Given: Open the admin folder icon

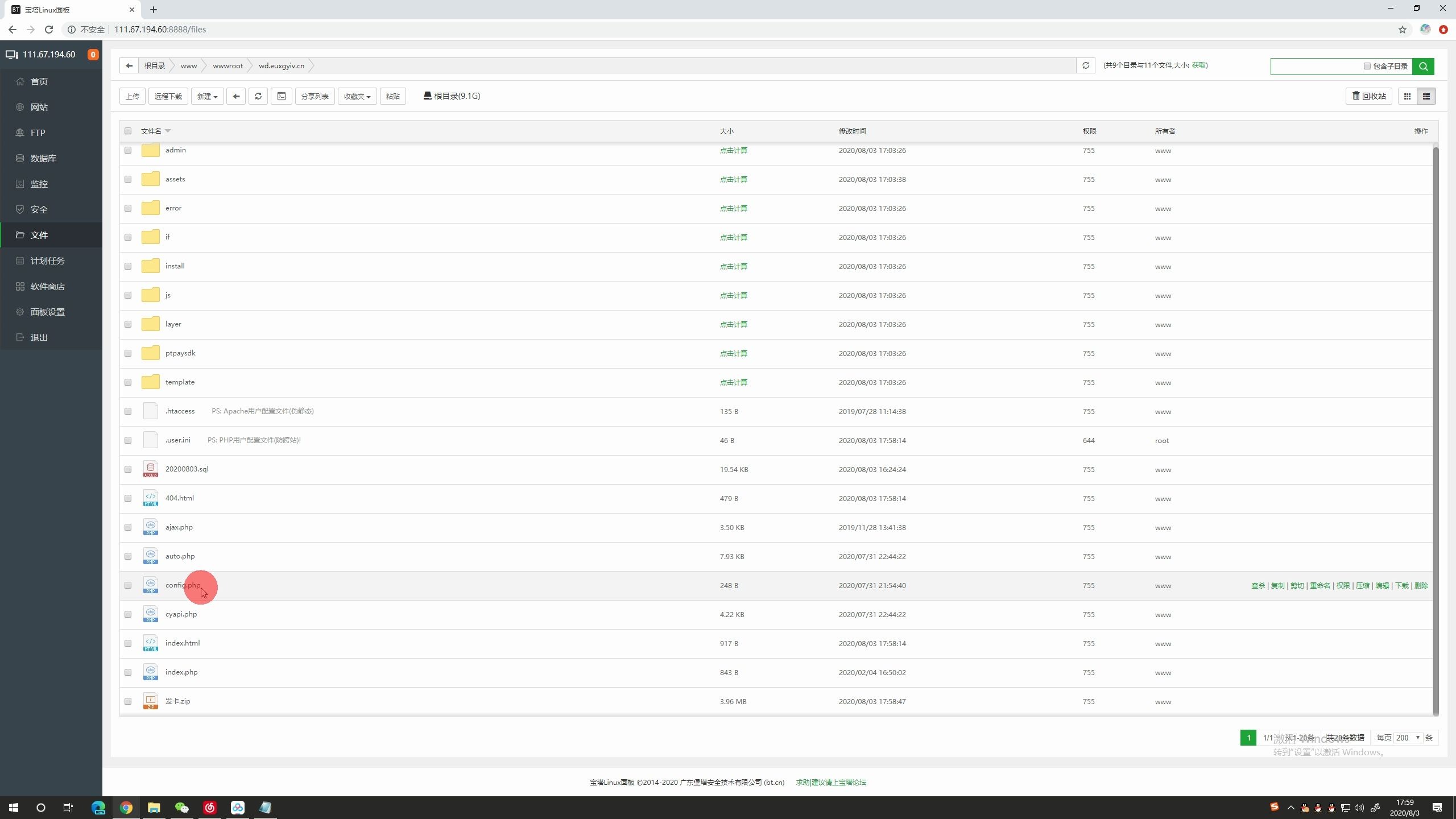Looking at the screenshot, I should tap(151, 150).
